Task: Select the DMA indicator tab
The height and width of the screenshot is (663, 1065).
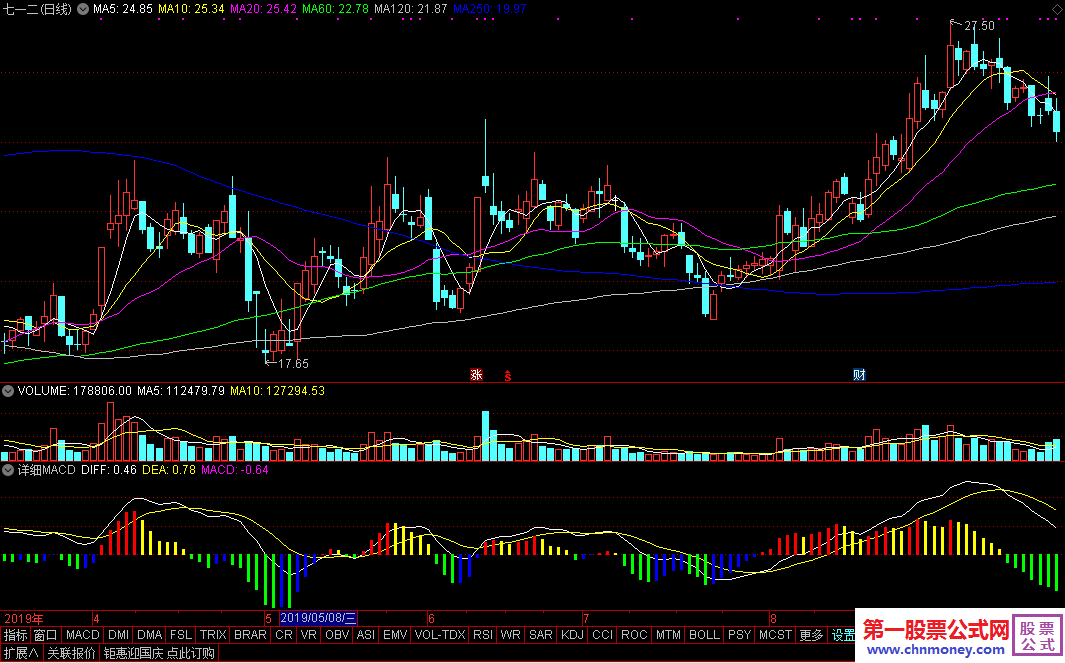Action: tap(149, 635)
